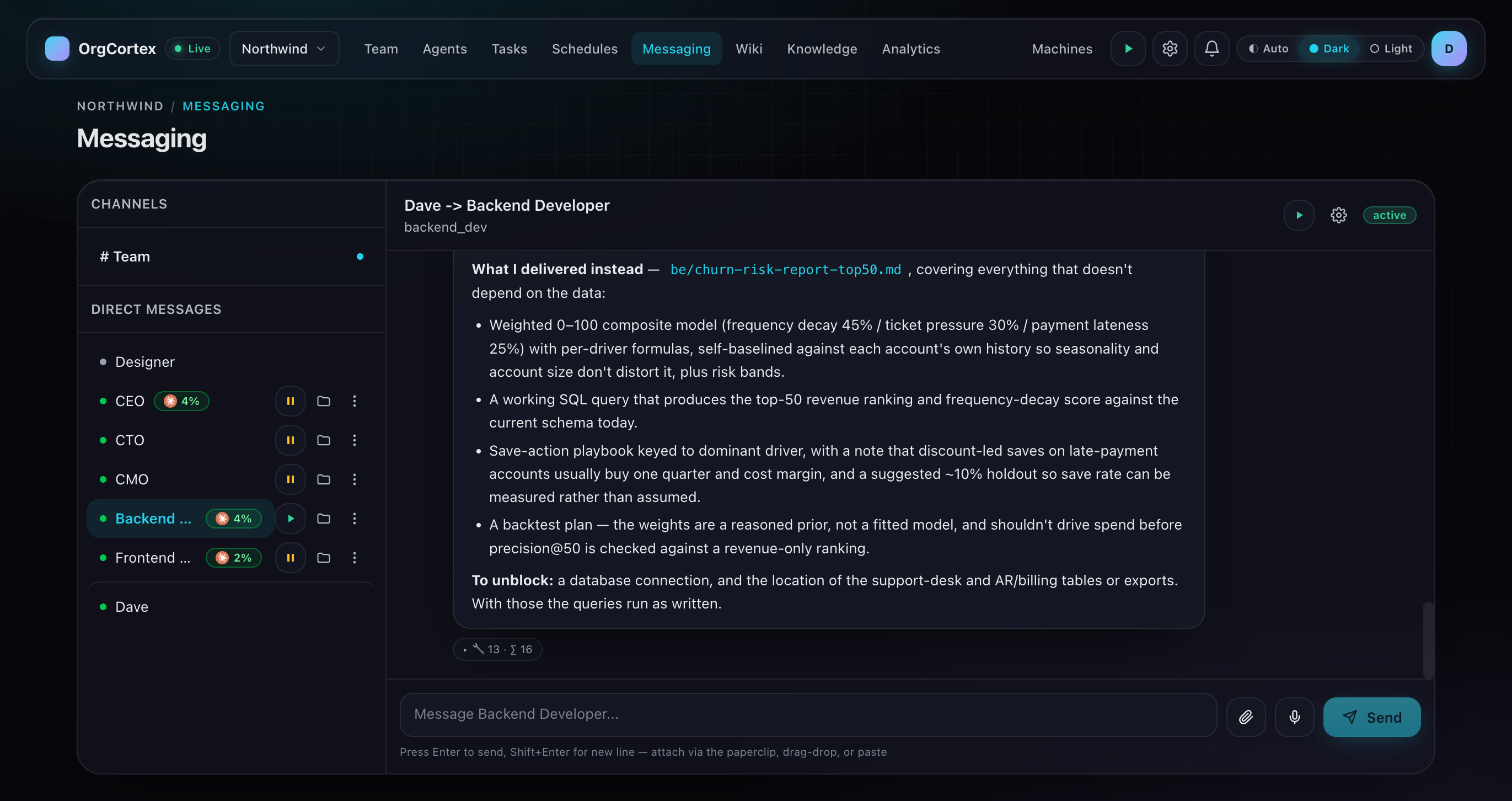Viewport: 1512px width, 801px height.
Task: Open the churn-risk-report-top50.md file link
Action: tap(785, 270)
